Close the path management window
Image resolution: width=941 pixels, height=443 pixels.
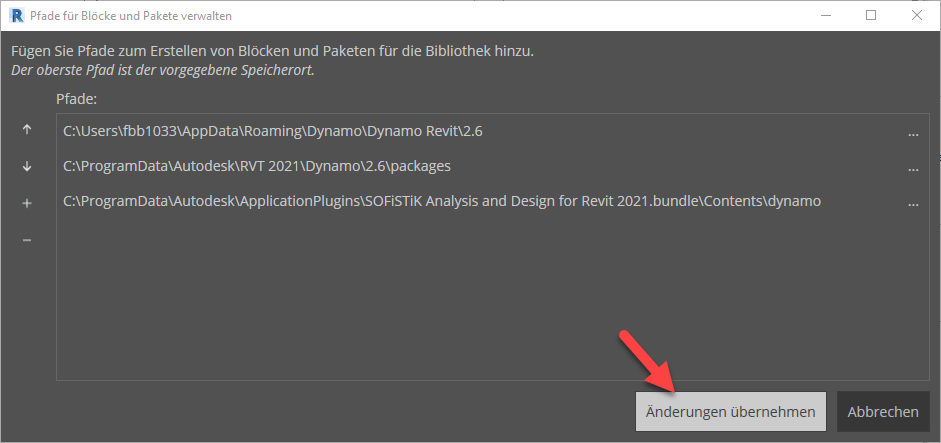pyautogui.click(x=917, y=15)
